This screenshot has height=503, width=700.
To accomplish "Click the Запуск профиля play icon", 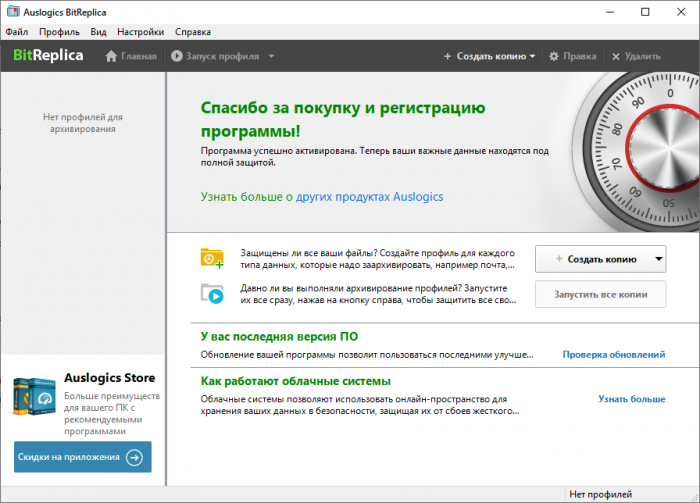I will tap(177, 57).
